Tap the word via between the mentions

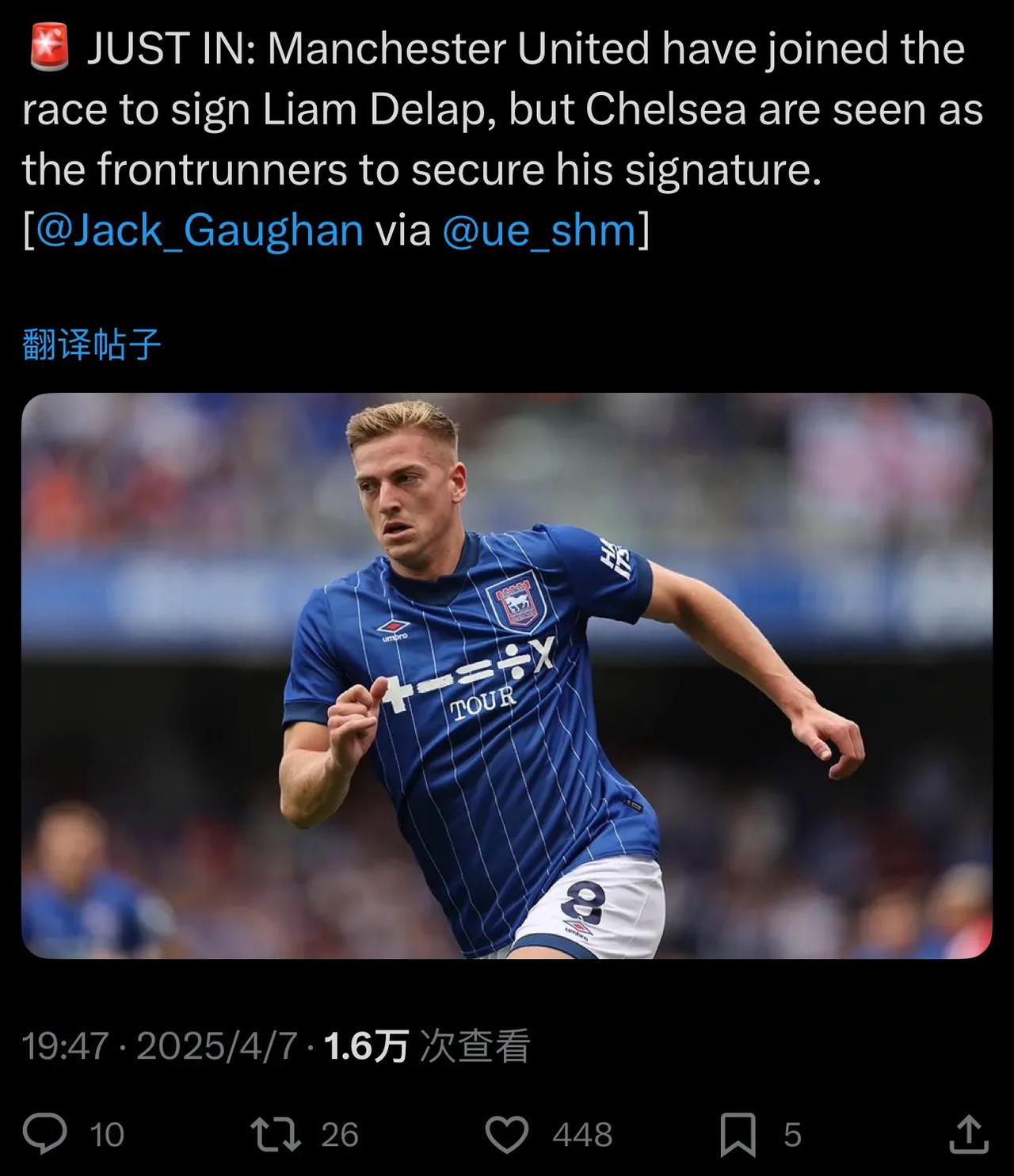402,230
